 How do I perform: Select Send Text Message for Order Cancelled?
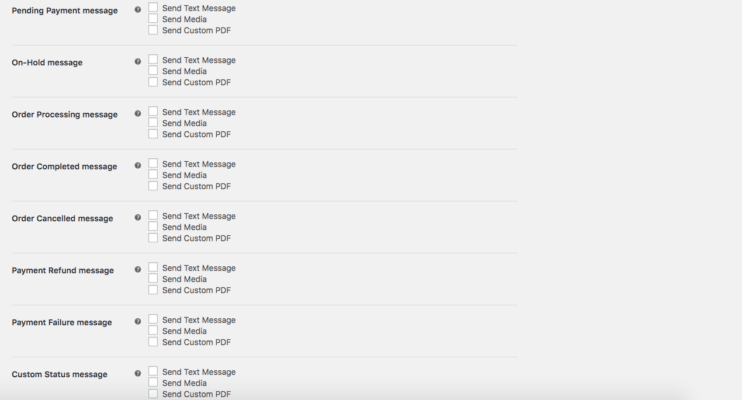(153, 215)
